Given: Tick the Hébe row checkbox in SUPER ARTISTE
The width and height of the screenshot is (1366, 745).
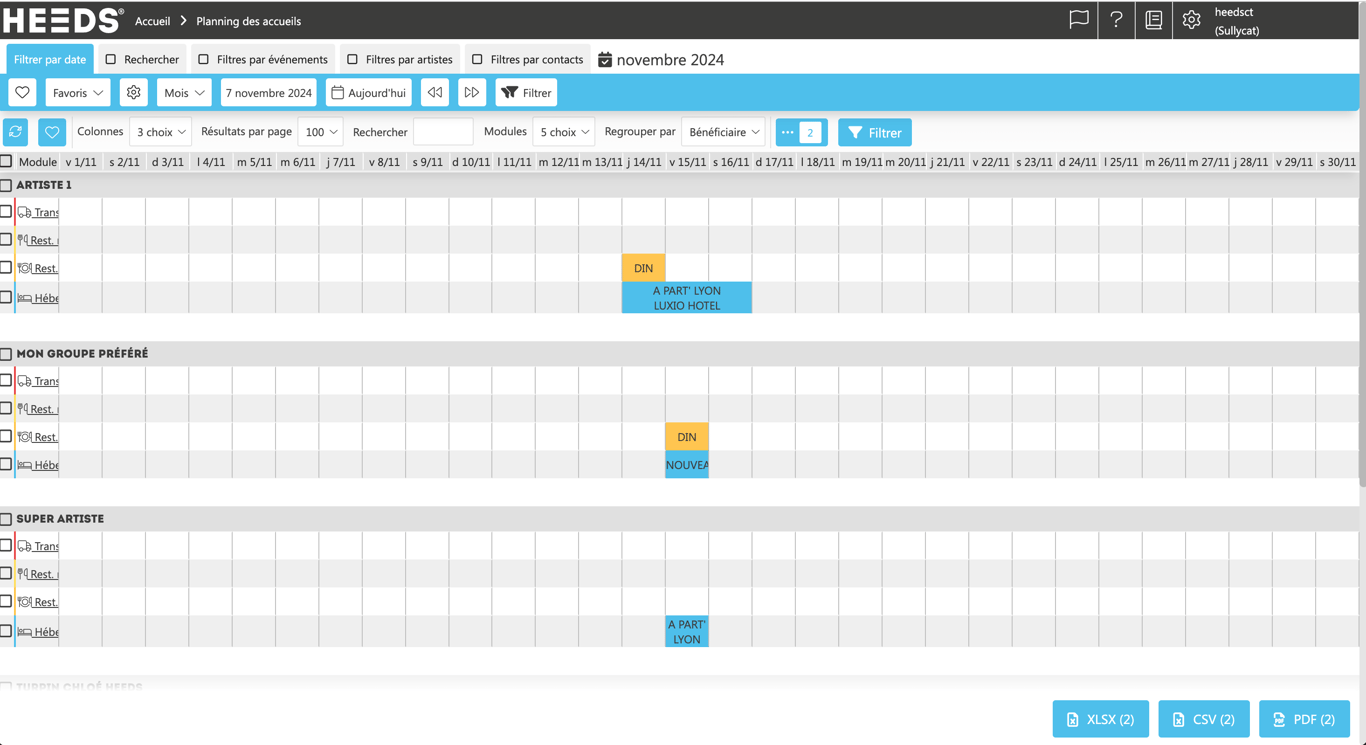Looking at the screenshot, I should [x=6, y=631].
